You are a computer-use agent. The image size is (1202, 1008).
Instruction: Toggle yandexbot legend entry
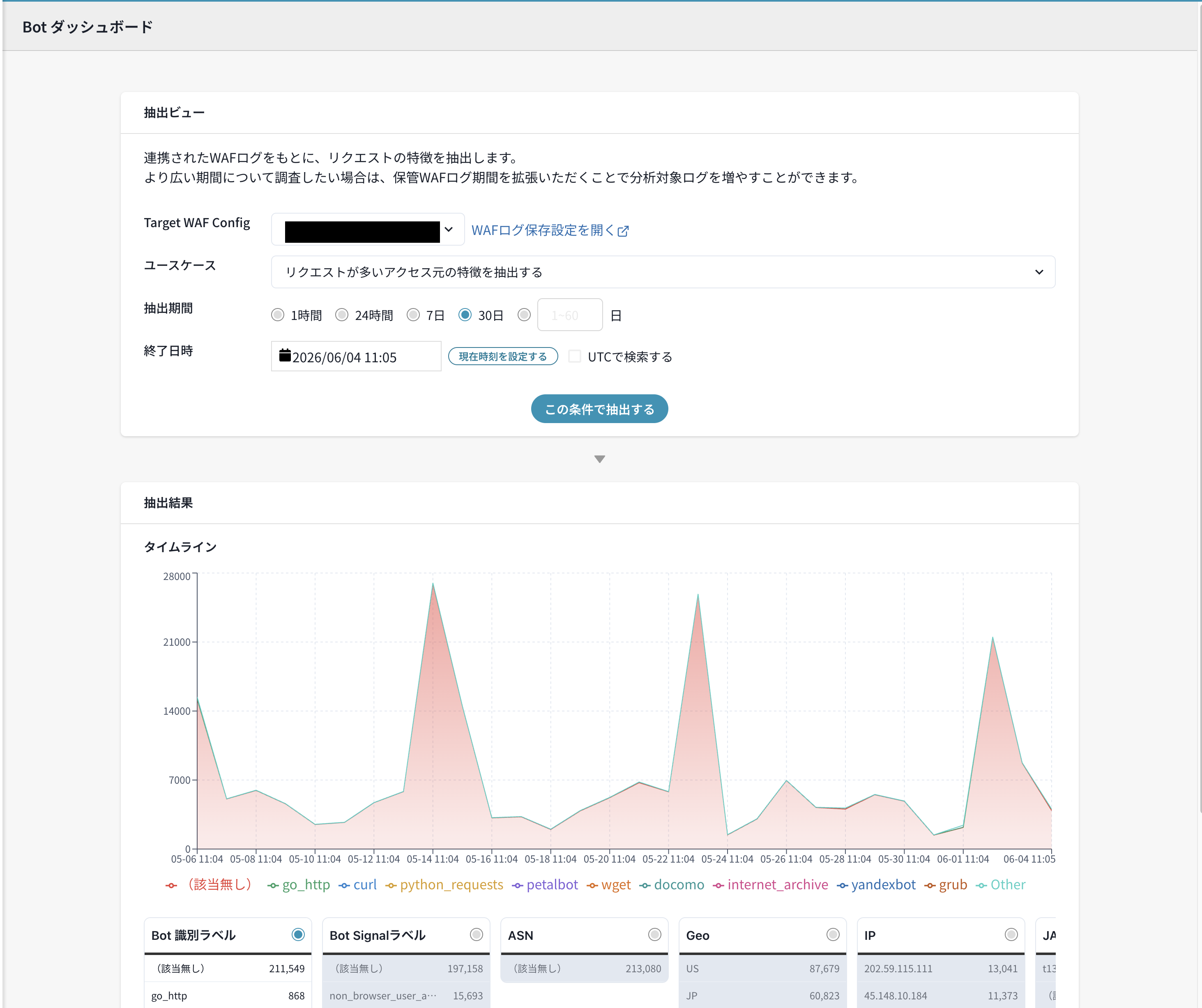[876, 885]
